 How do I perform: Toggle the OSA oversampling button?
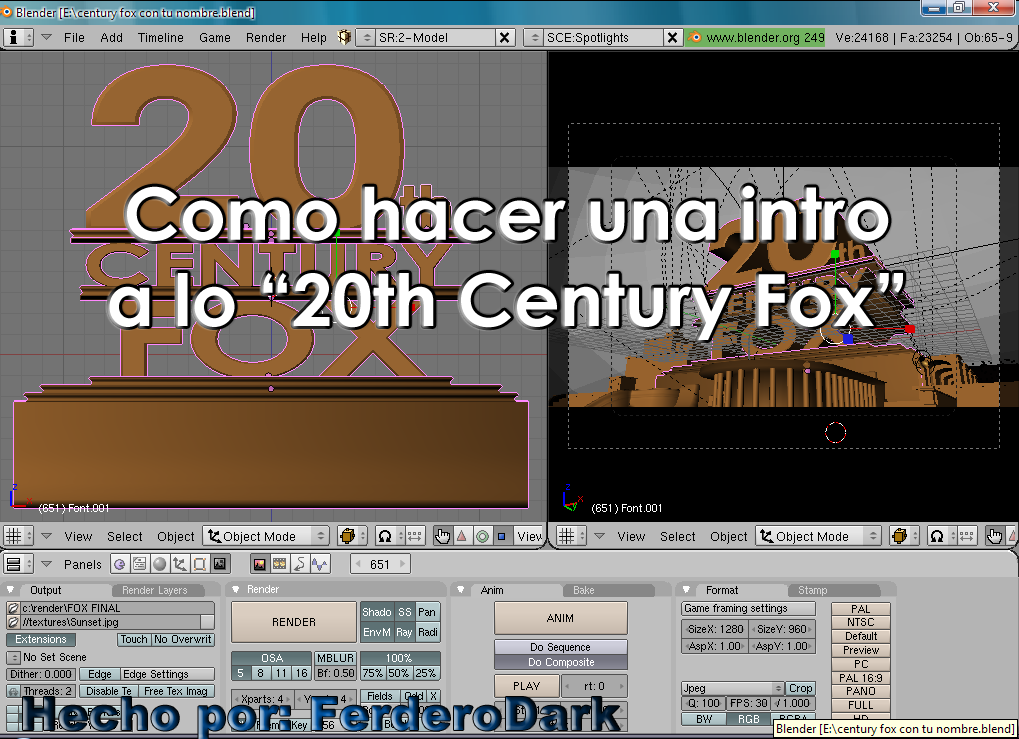[x=272, y=658]
